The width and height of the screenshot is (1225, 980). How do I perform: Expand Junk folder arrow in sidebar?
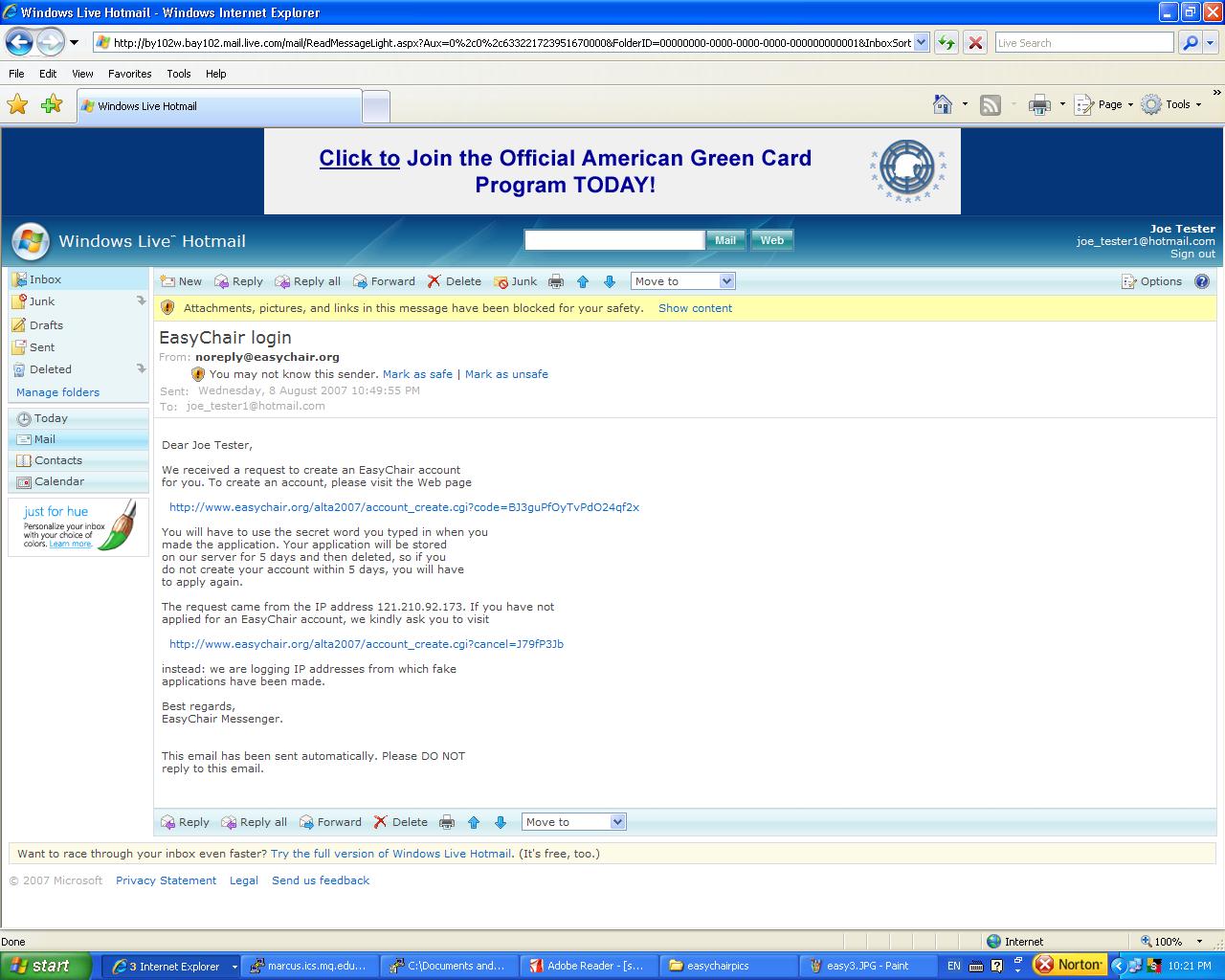click(x=141, y=301)
